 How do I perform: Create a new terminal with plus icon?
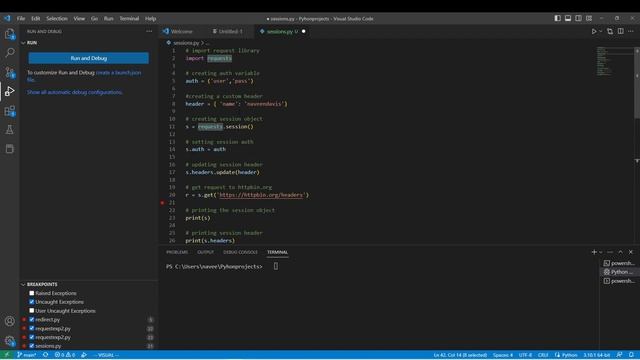coord(594,252)
